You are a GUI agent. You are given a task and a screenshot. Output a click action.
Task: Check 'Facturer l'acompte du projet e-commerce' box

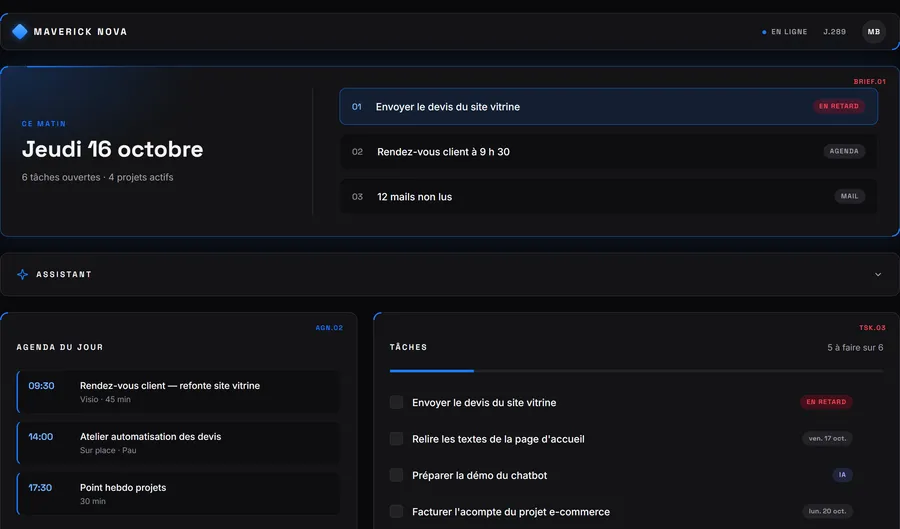[396, 511]
